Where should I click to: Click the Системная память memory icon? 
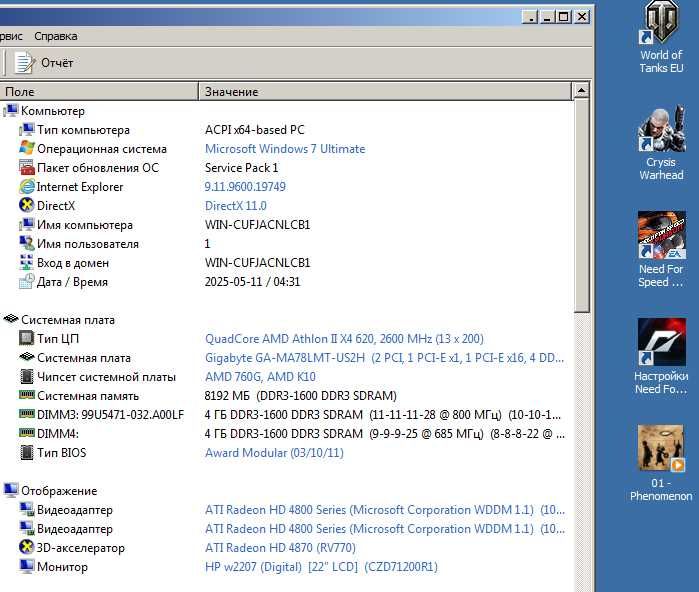pyautogui.click(x=27, y=395)
